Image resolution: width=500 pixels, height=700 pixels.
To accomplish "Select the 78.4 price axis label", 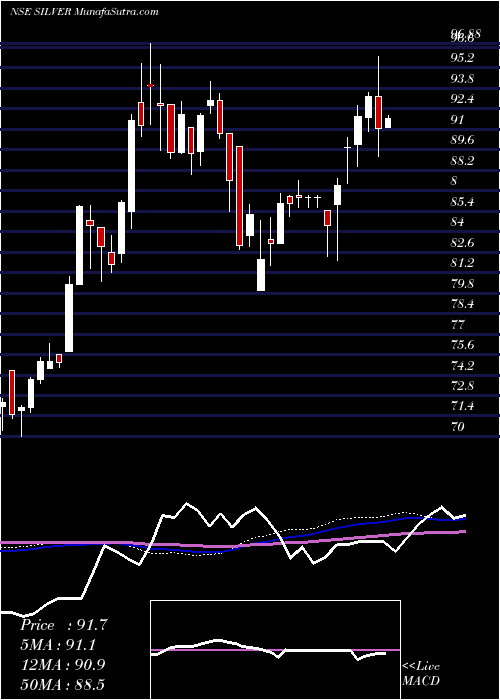I will pyautogui.click(x=462, y=304).
